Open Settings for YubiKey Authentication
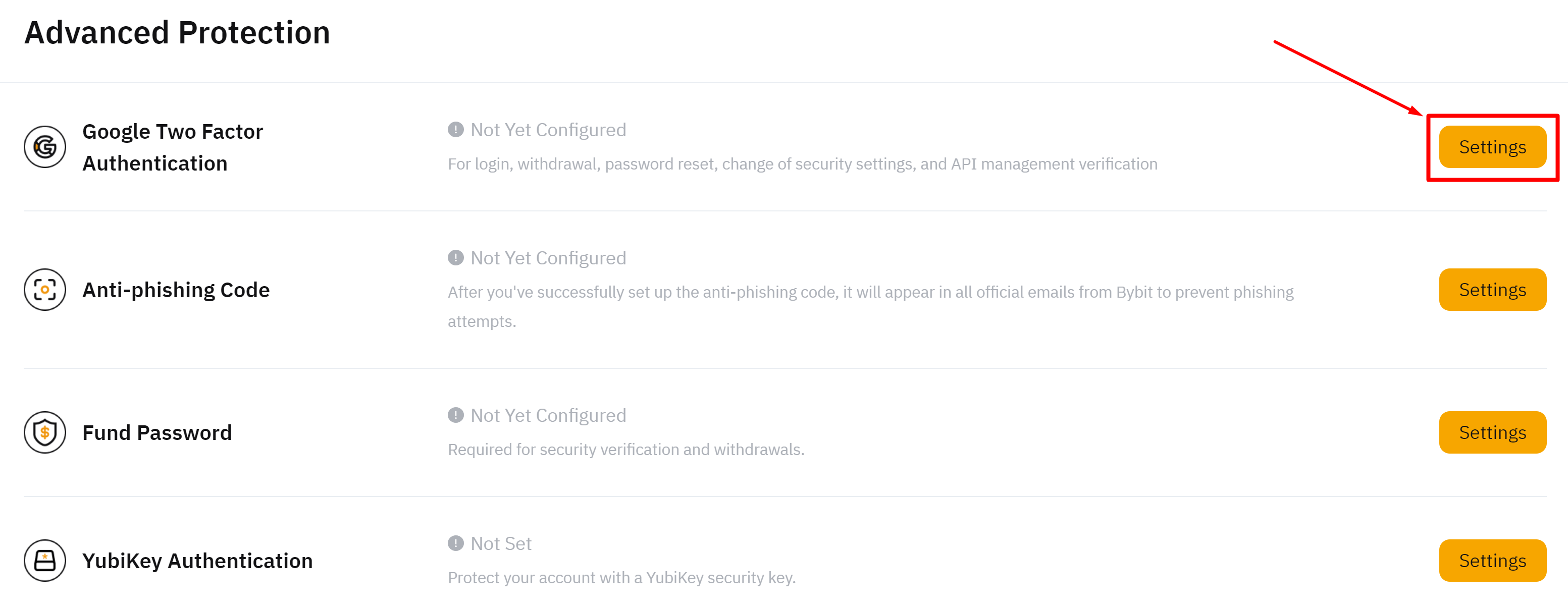This screenshot has height=610, width=1568. point(1492,560)
